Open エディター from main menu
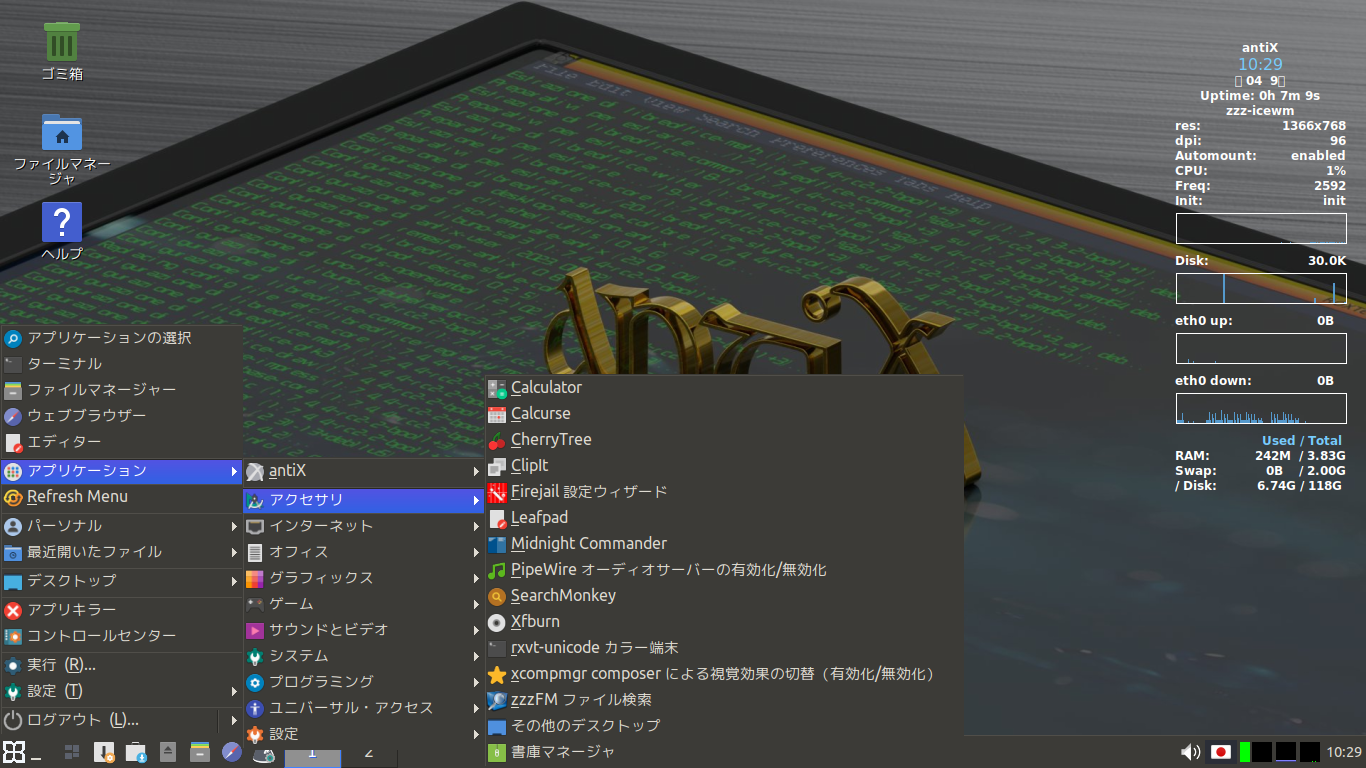This screenshot has width=1366, height=768. [122, 442]
